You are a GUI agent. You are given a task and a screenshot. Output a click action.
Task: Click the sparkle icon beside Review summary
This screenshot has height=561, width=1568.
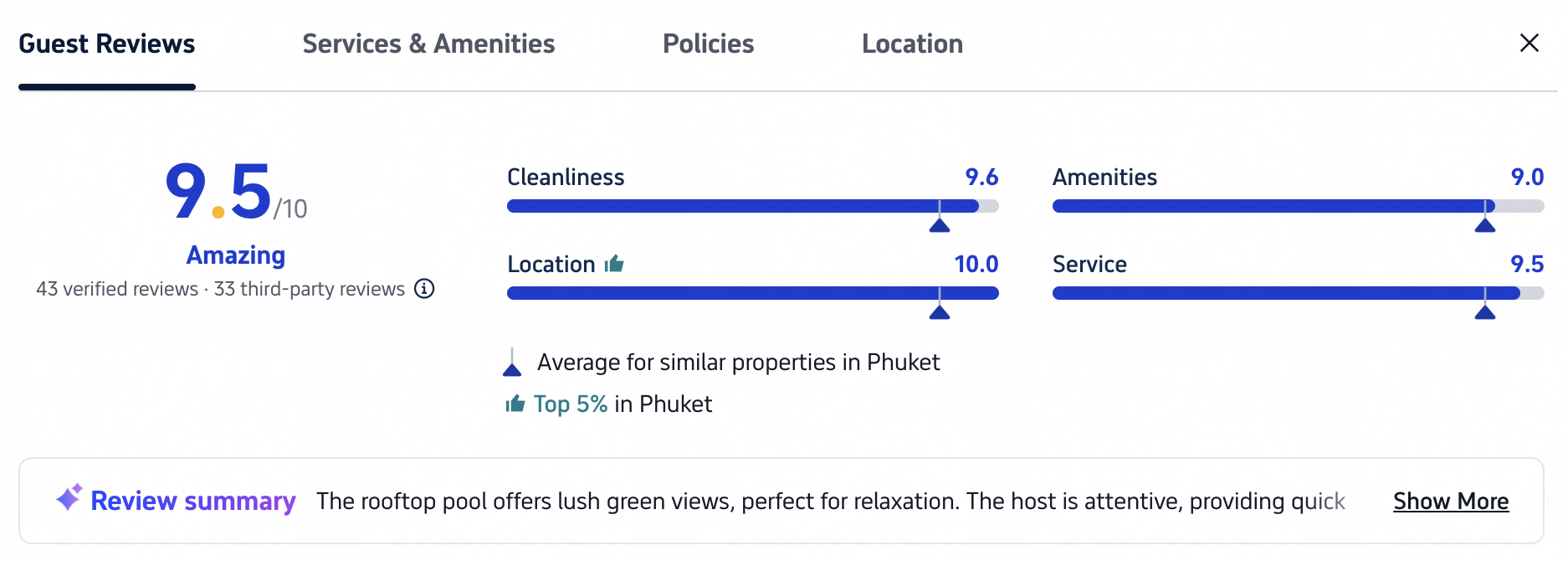tap(69, 497)
